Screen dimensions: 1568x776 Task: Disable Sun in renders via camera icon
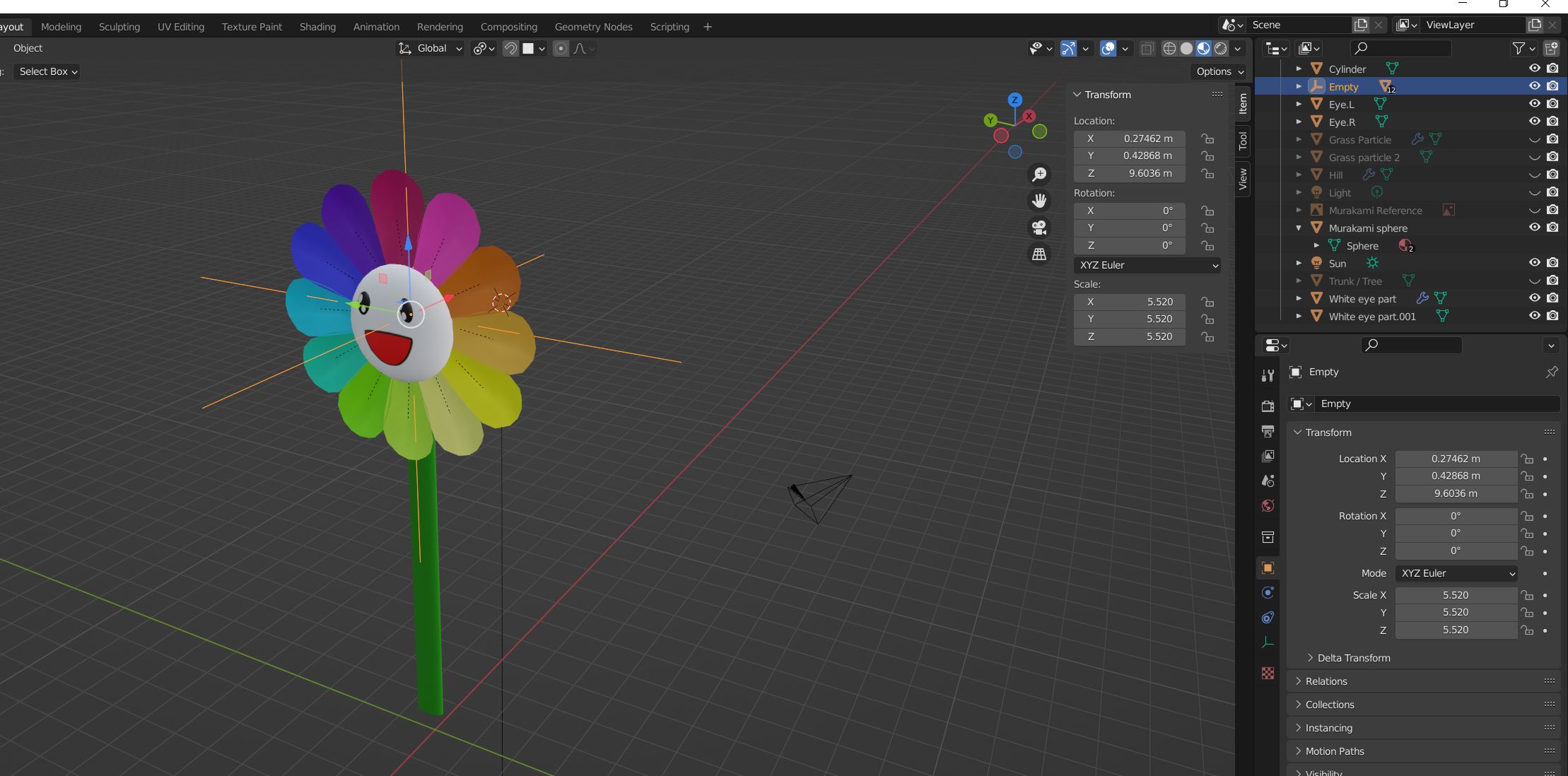point(1552,263)
